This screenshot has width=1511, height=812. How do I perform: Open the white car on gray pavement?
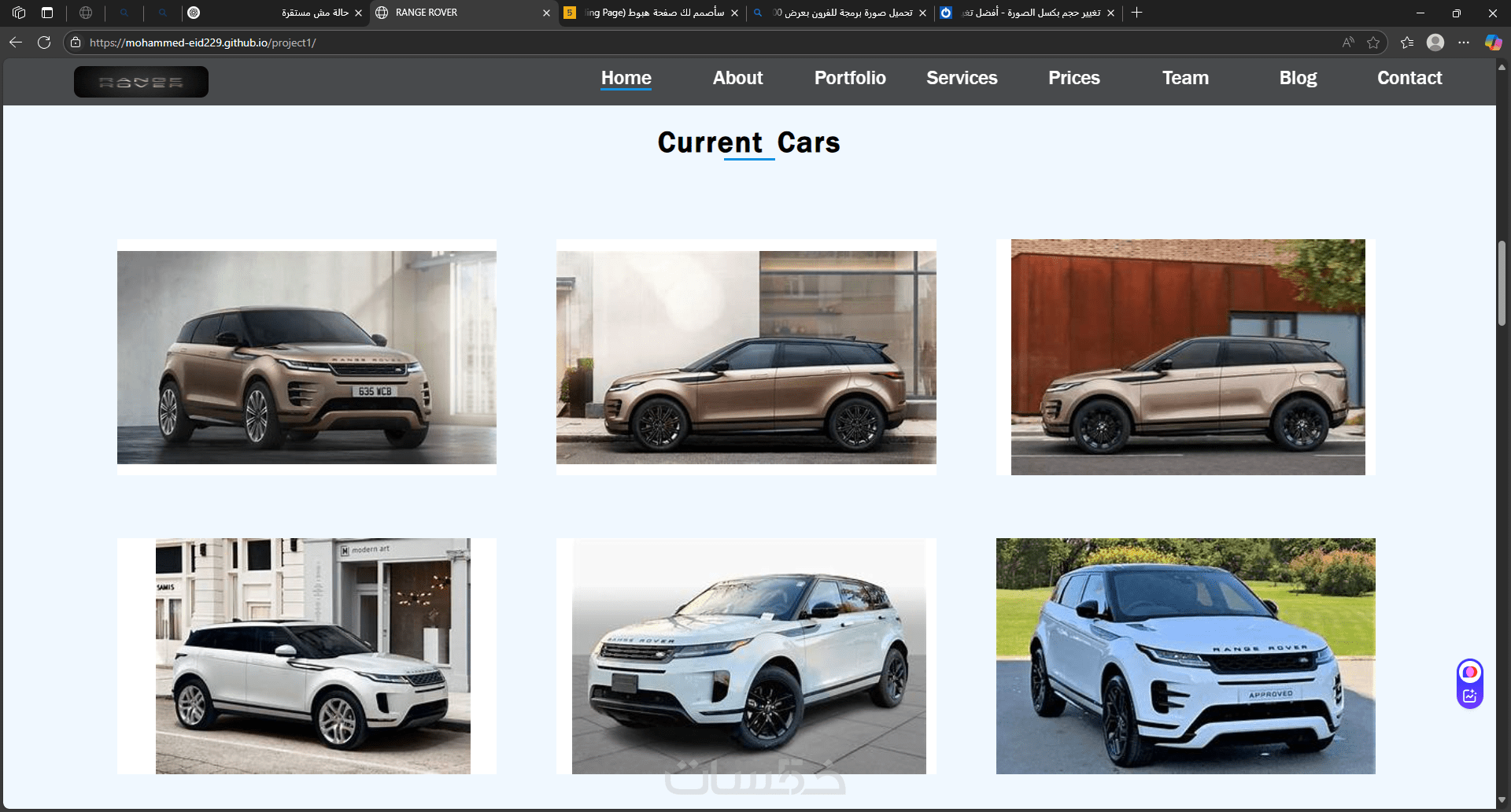(x=746, y=656)
